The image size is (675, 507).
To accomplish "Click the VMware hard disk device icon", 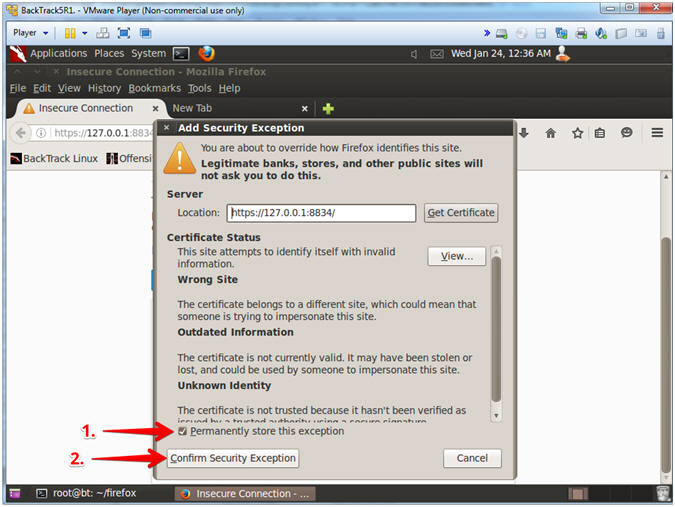I will point(501,34).
